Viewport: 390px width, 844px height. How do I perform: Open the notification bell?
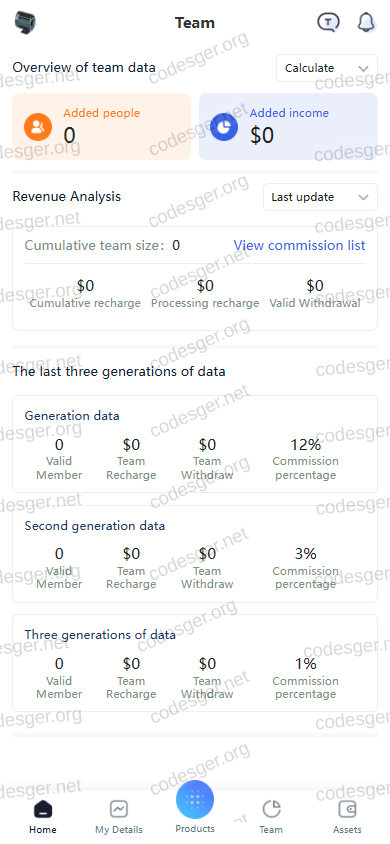[x=366, y=23]
